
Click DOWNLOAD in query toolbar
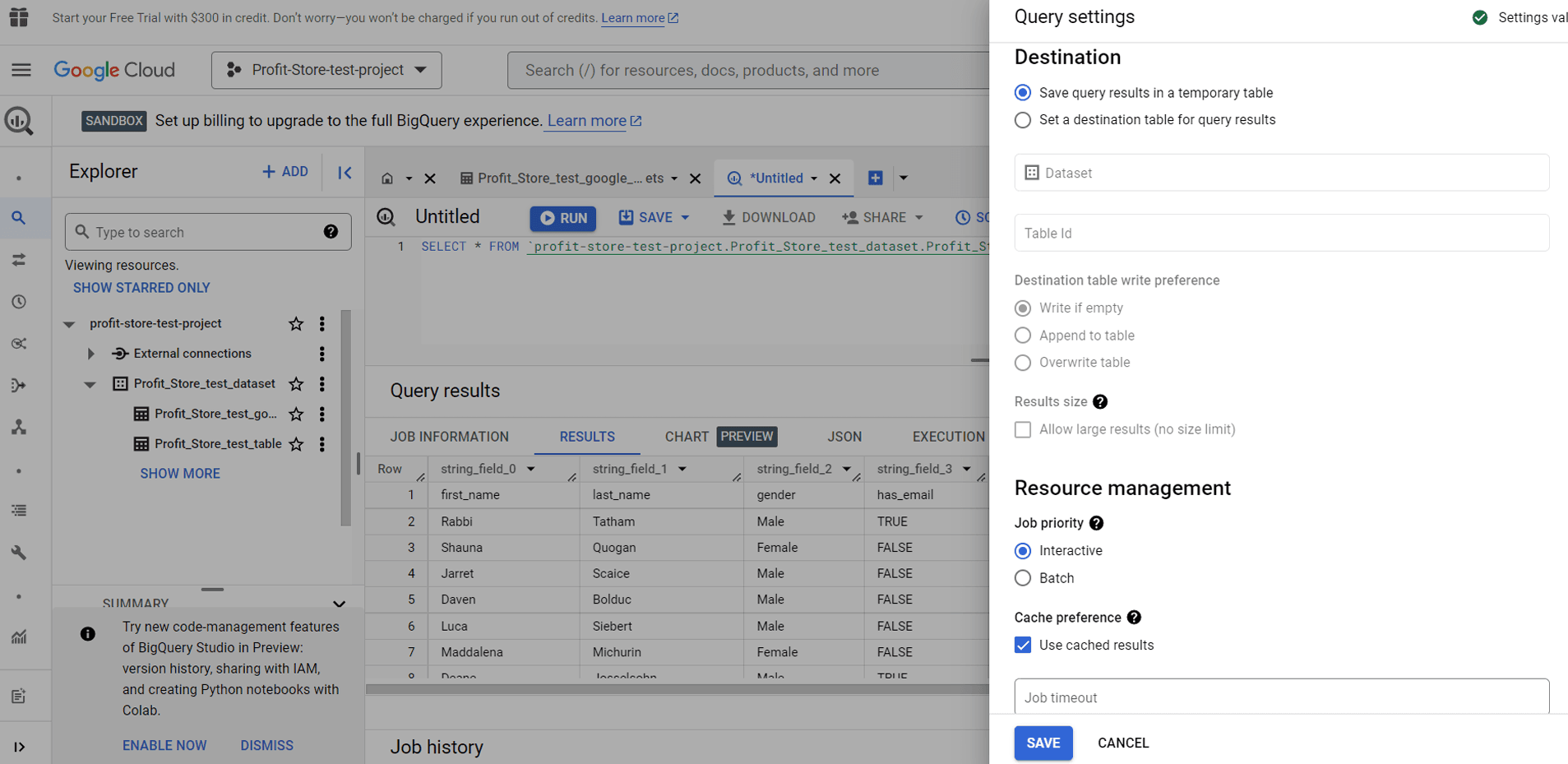coord(768,218)
